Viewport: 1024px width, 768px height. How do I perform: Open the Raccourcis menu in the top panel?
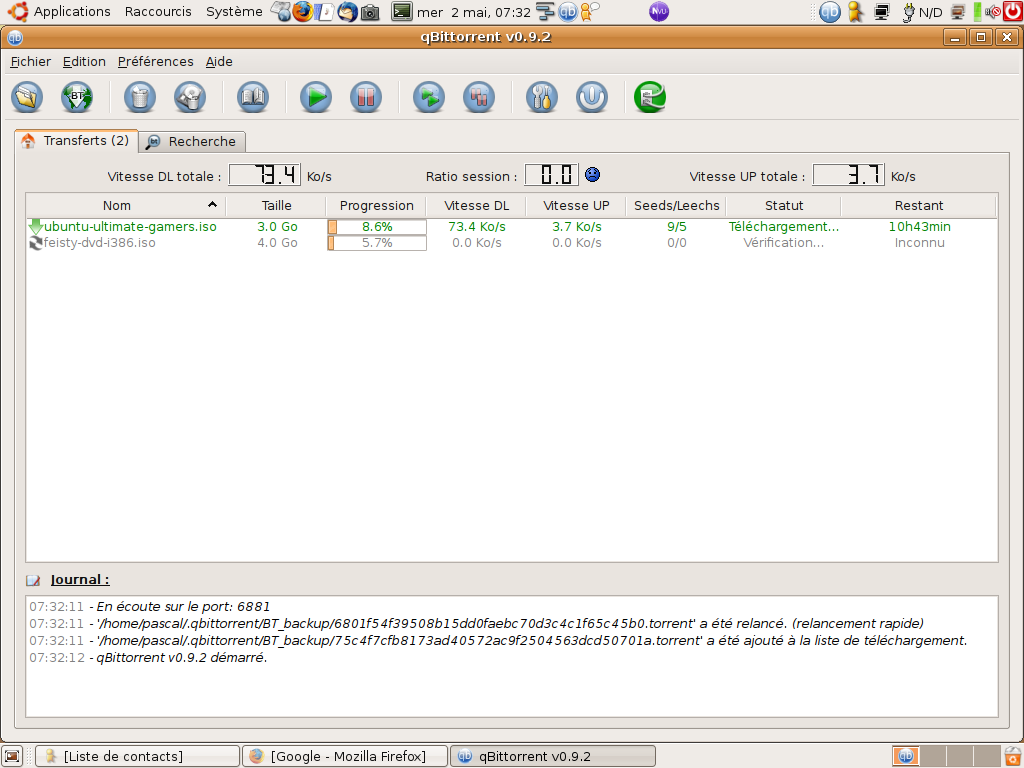coord(158,12)
